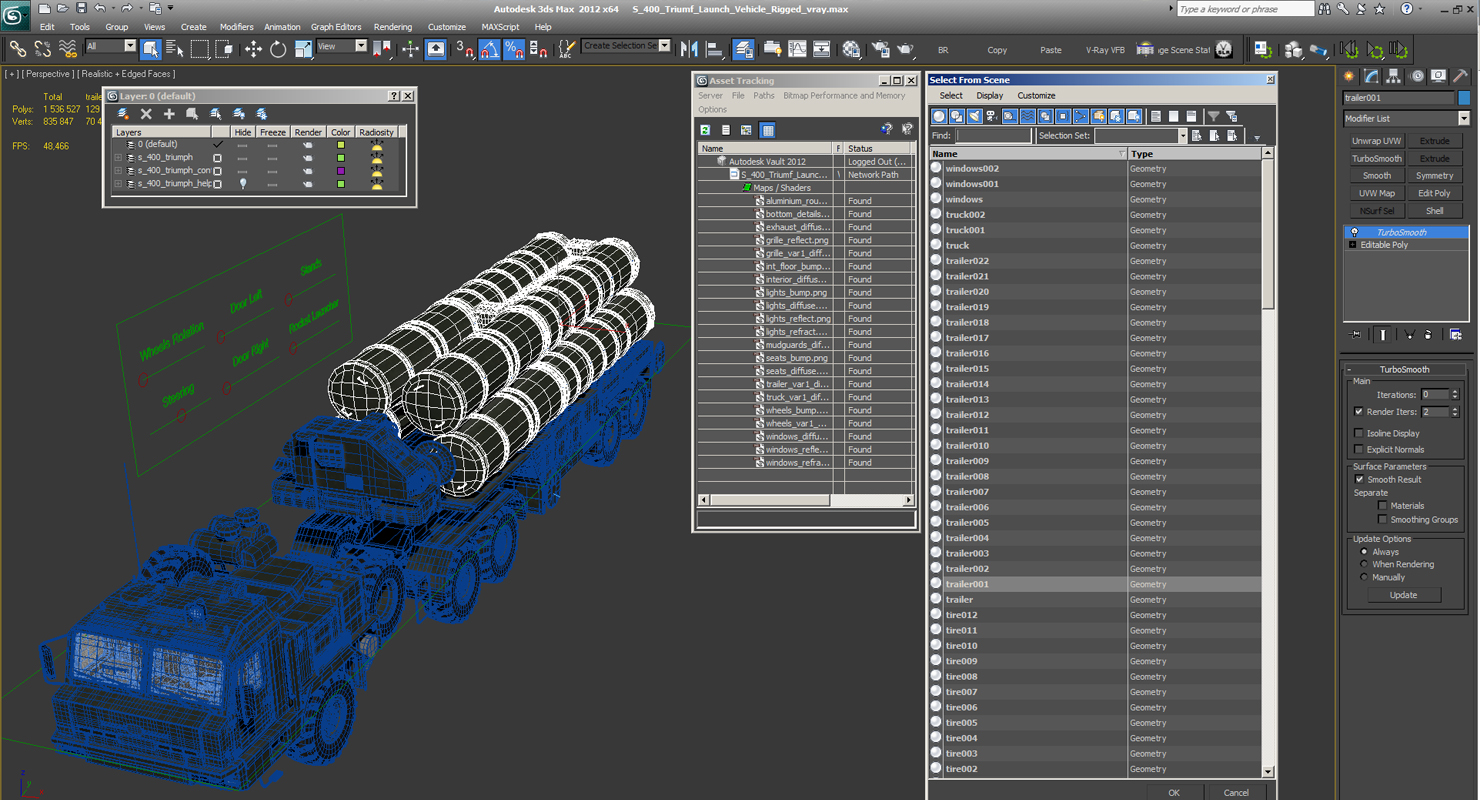Open the Modifier List dropdown
This screenshot has height=800, width=1480.
[1405, 118]
